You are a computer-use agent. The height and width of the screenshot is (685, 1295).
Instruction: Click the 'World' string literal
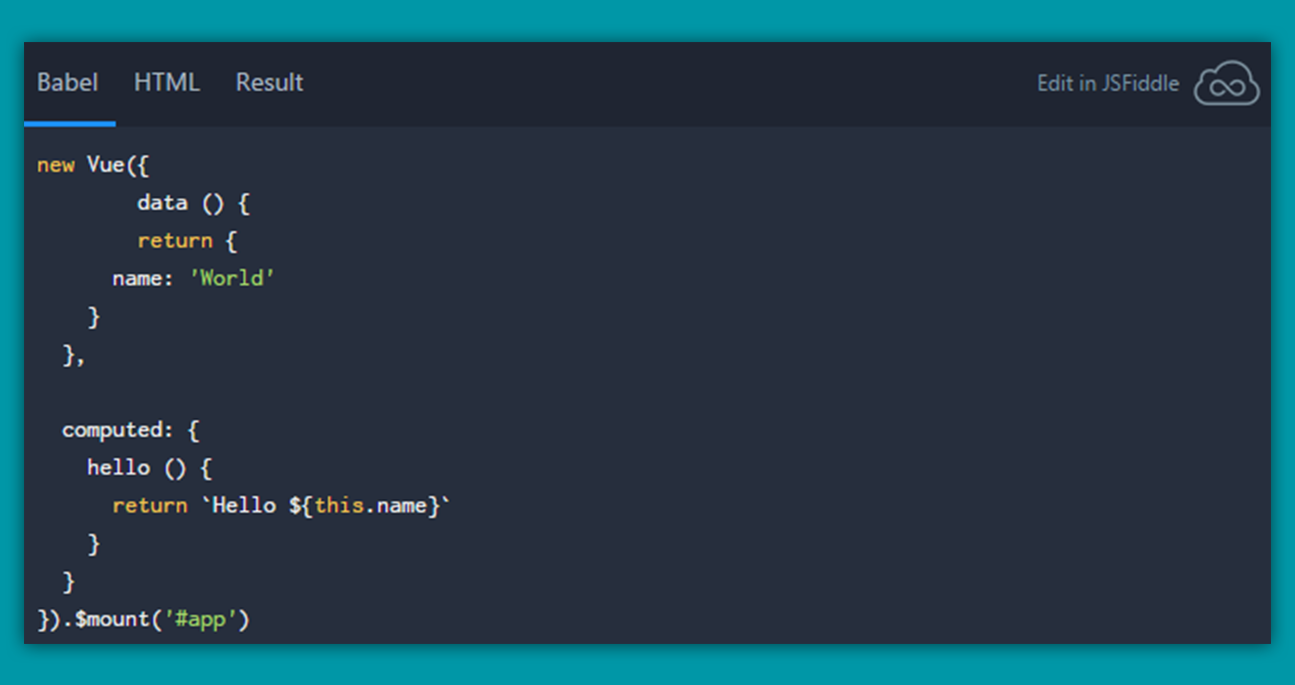(232, 278)
